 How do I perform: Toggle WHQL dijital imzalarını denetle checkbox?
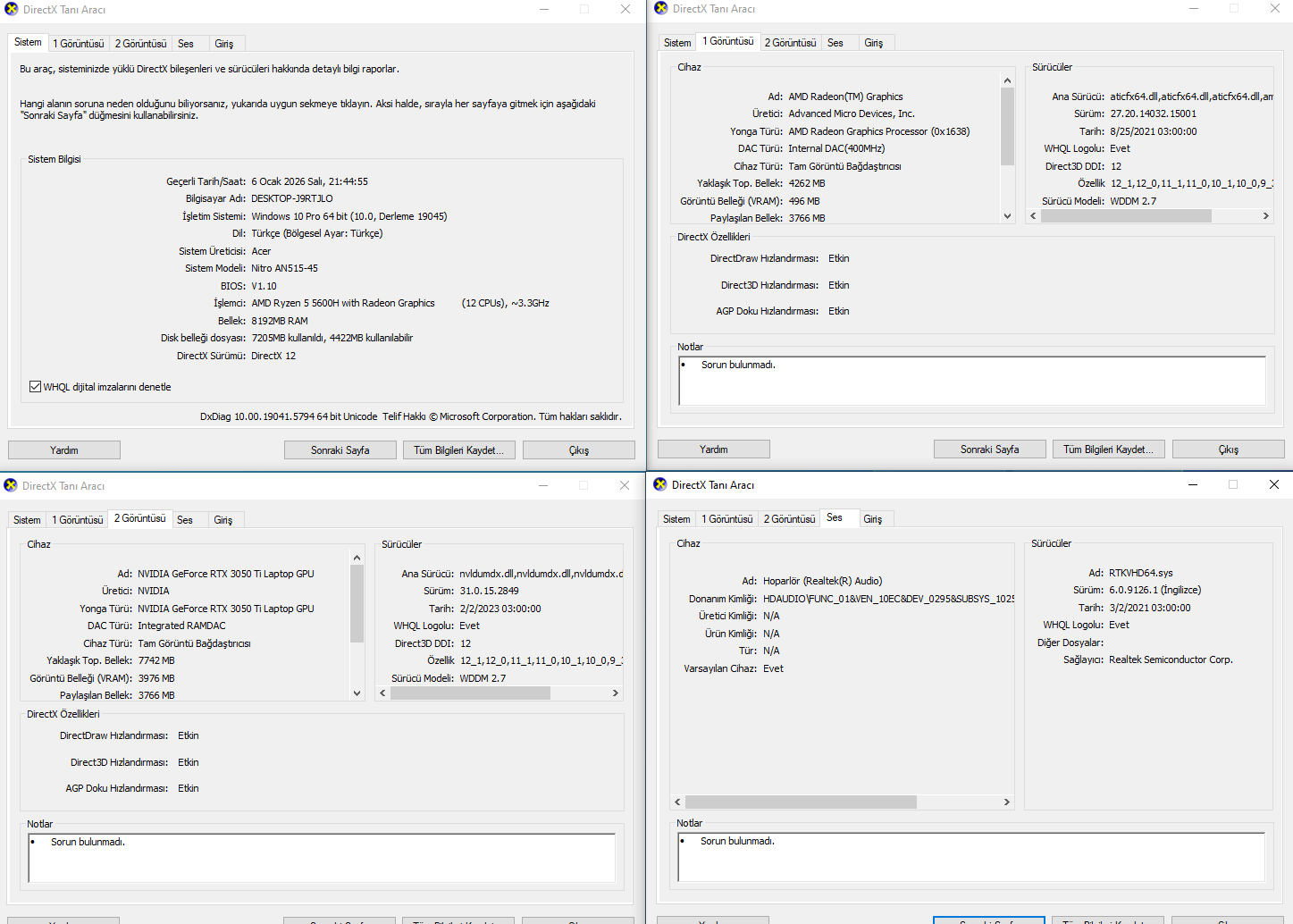[35, 387]
